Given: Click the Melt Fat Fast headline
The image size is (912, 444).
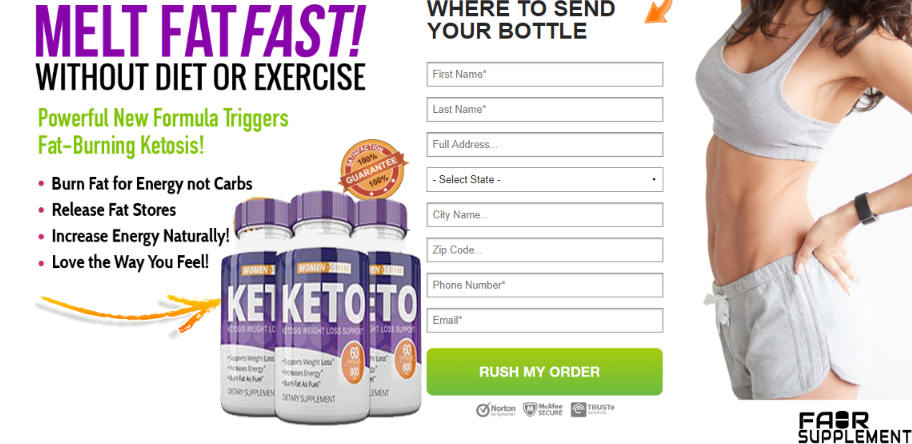Looking at the screenshot, I should point(201,29).
